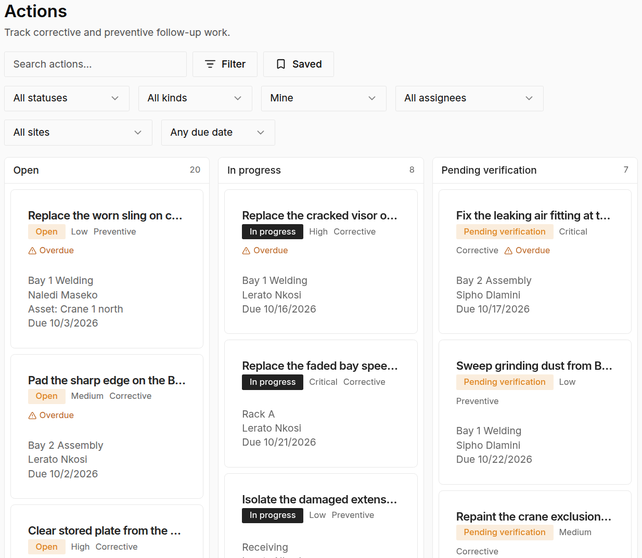Click Due 10/17/2026 date
Screen dimensions: 642x558
[493, 309]
